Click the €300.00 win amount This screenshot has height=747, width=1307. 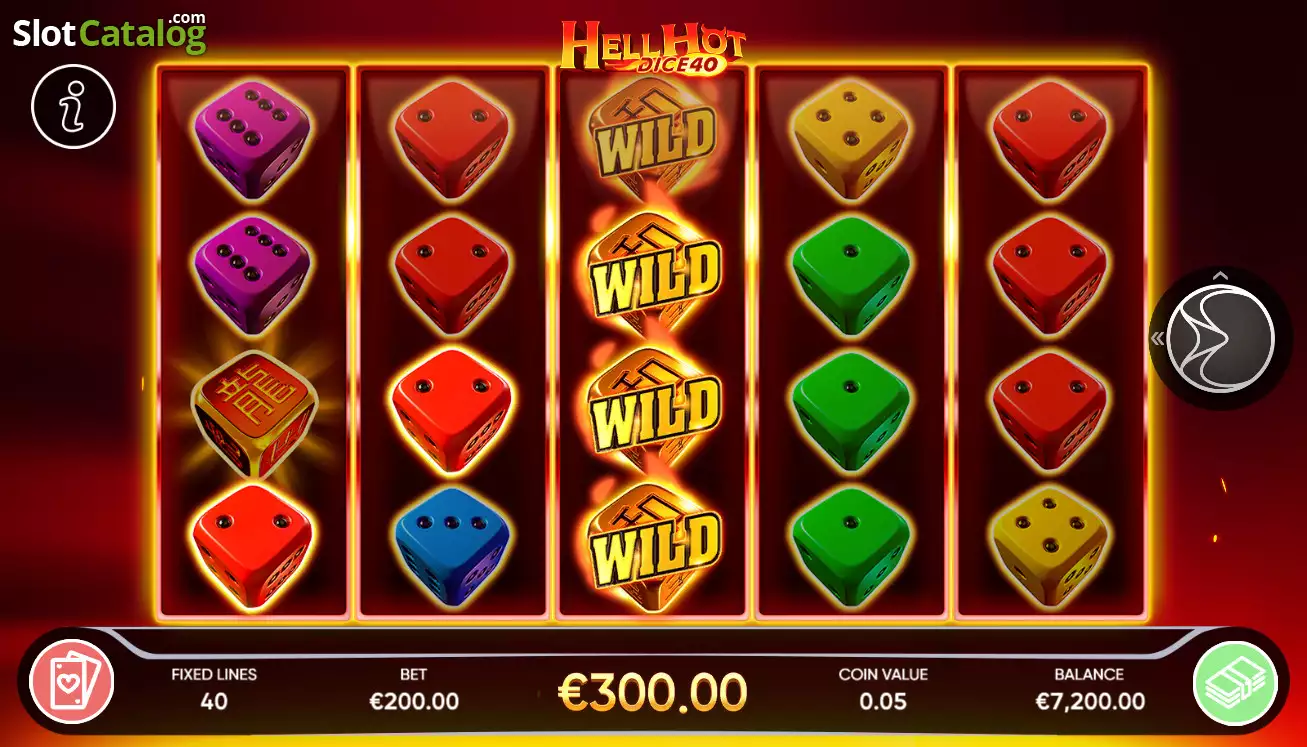click(x=652, y=691)
